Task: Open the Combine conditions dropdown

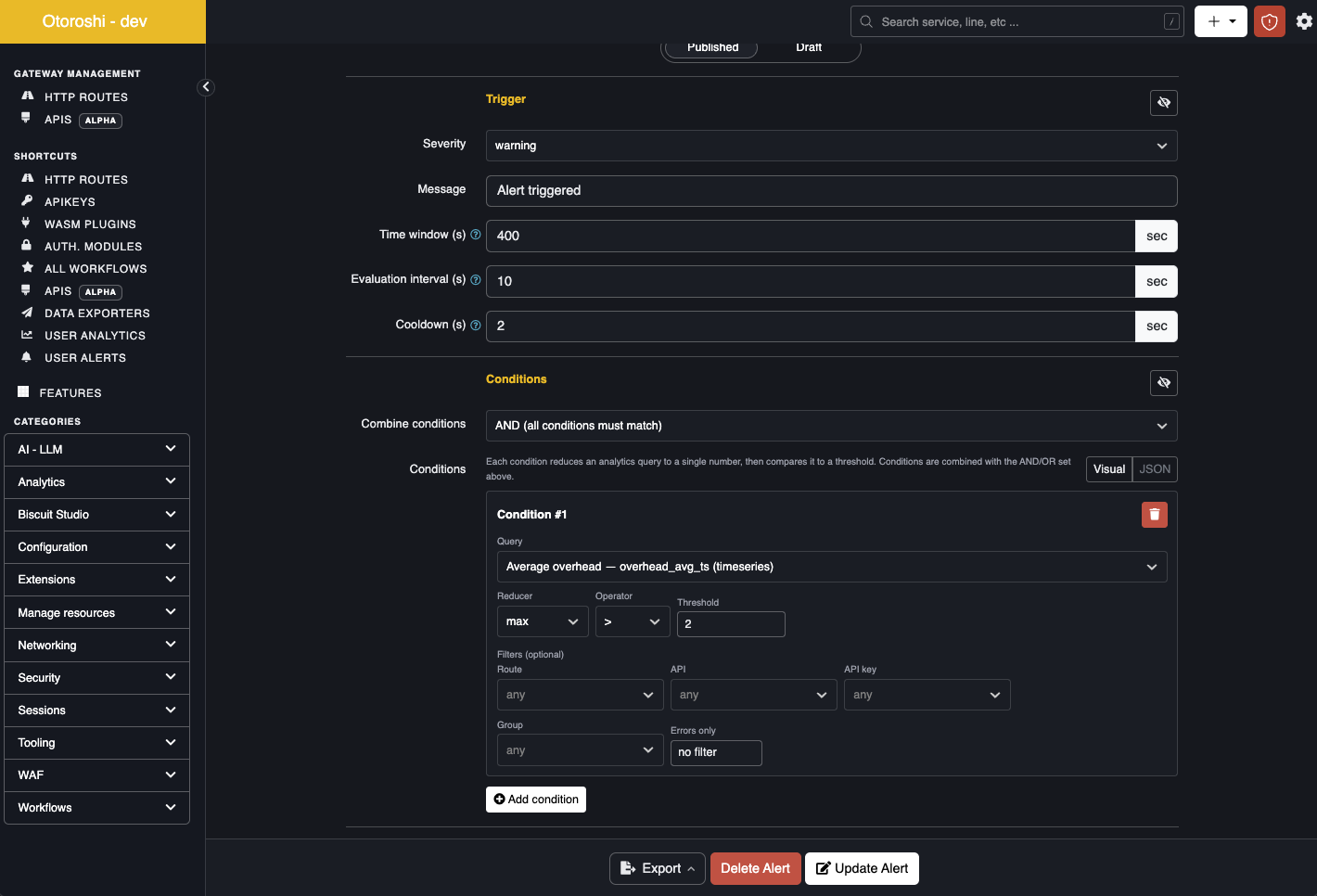Action: (x=832, y=426)
